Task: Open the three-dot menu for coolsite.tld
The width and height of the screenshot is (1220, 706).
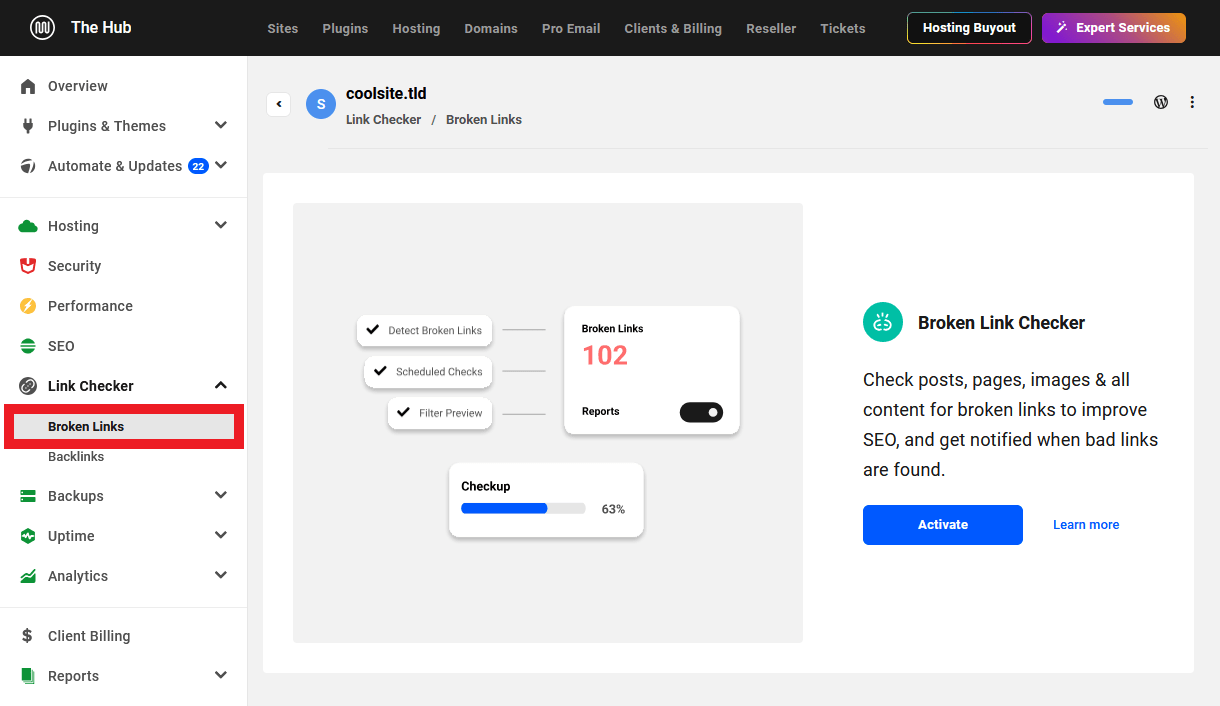Action: coord(1191,102)
